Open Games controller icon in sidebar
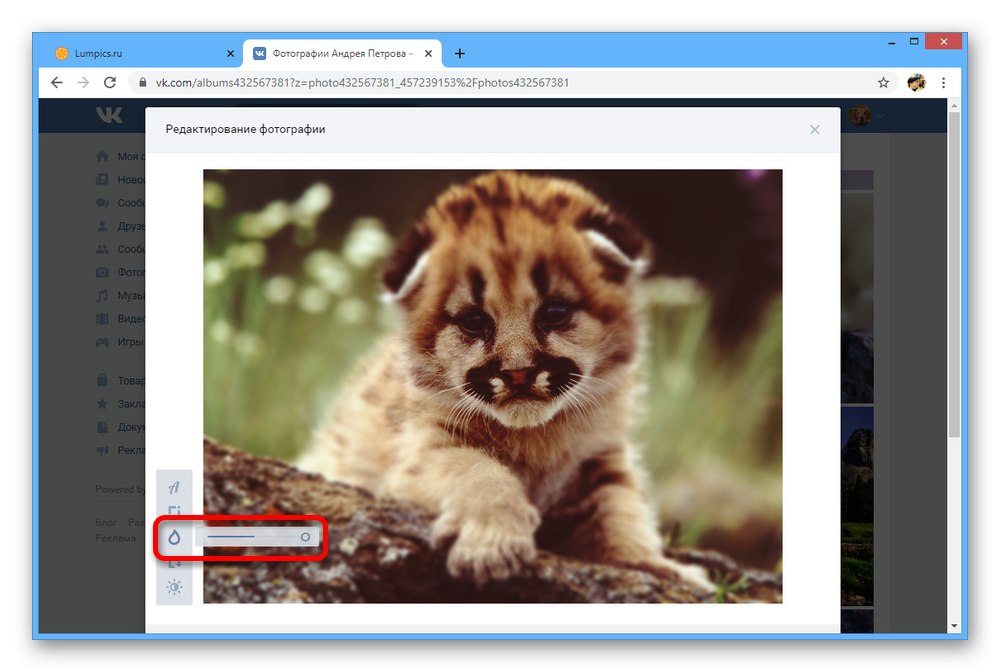The width and height of the screenshot is (1000, 672). [x=102, y=342]
